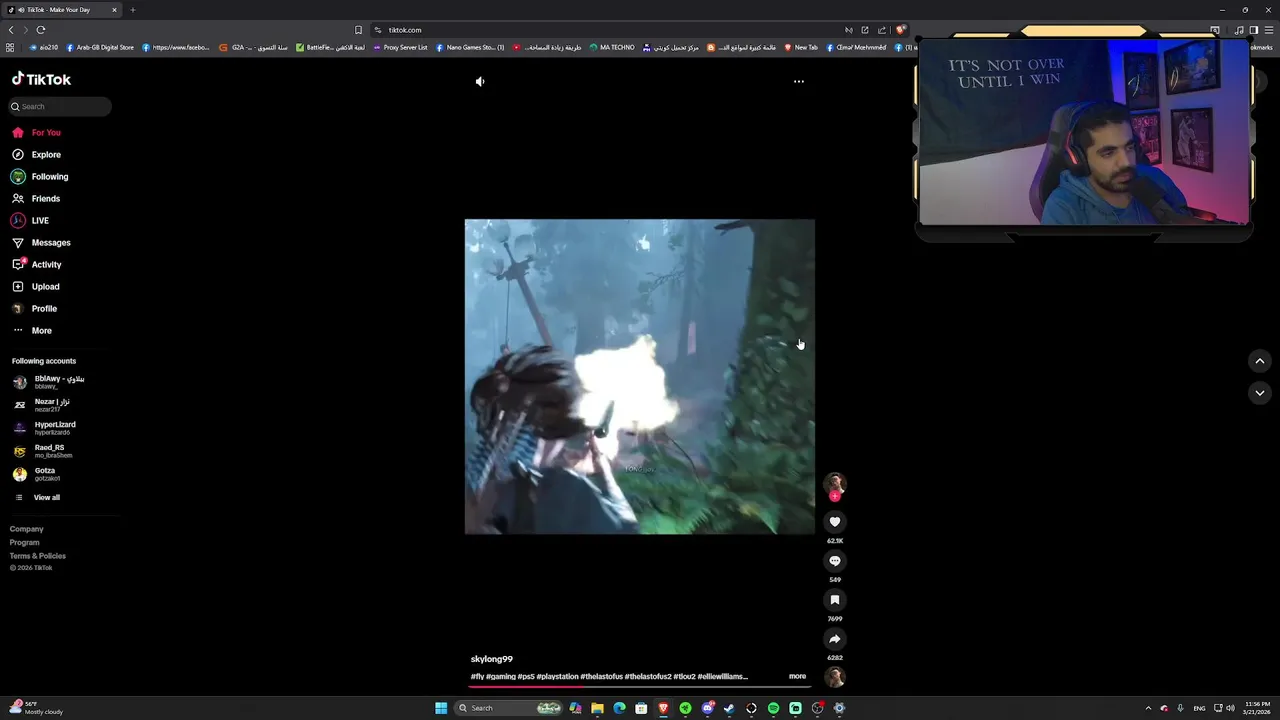Click browser back arrow
Screen dimensions: 1280x720
[11, 30]
